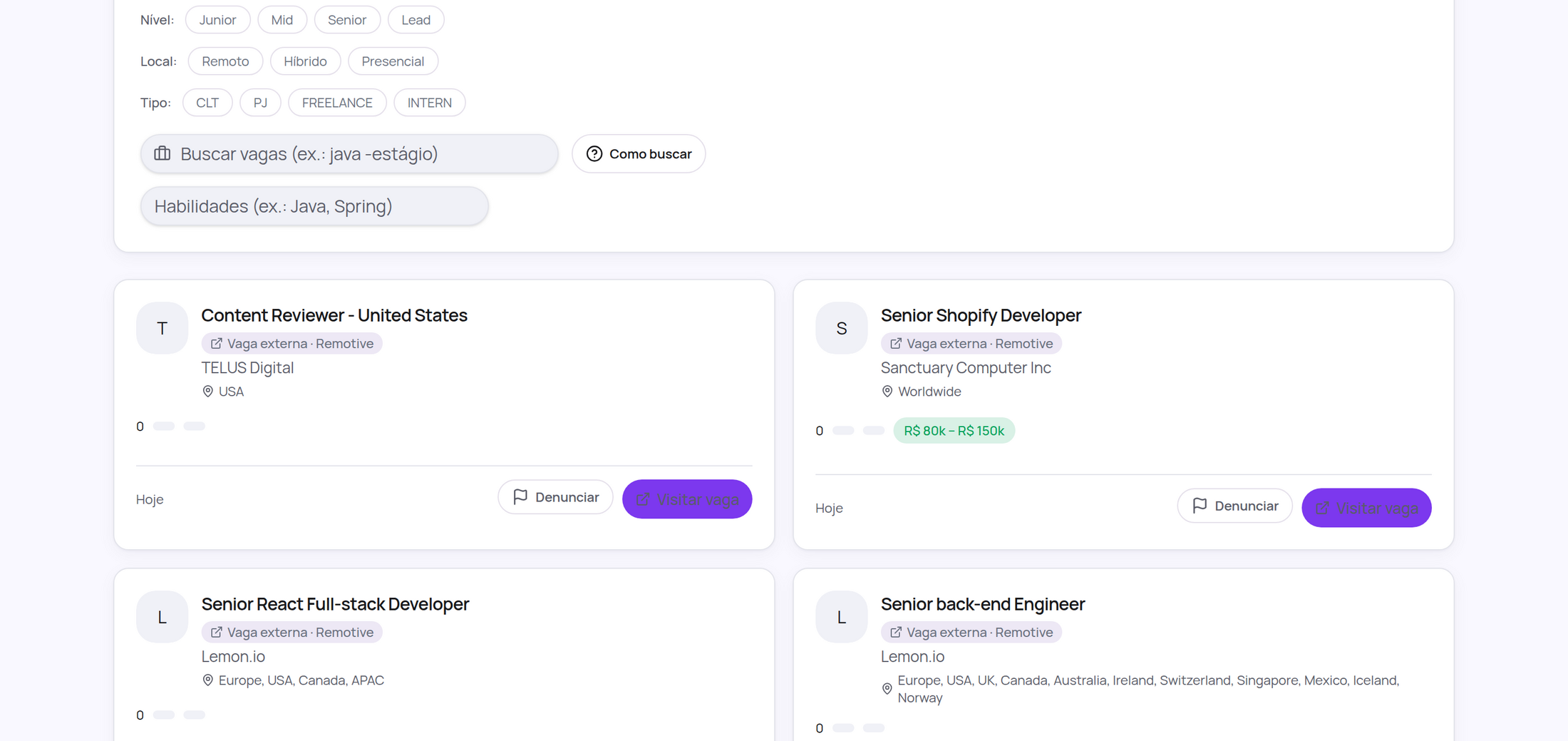This screenshot has width=1568, height=741.
Task: Select the CLT contract type chip
Action: pyautogui.click(x=207, y=103)
